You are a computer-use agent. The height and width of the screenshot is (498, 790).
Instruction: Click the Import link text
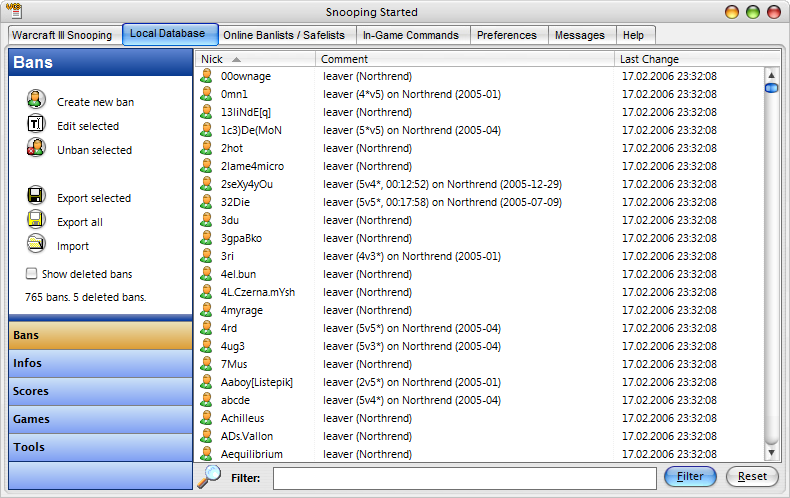pyautogui.click(x=73, y=246)
